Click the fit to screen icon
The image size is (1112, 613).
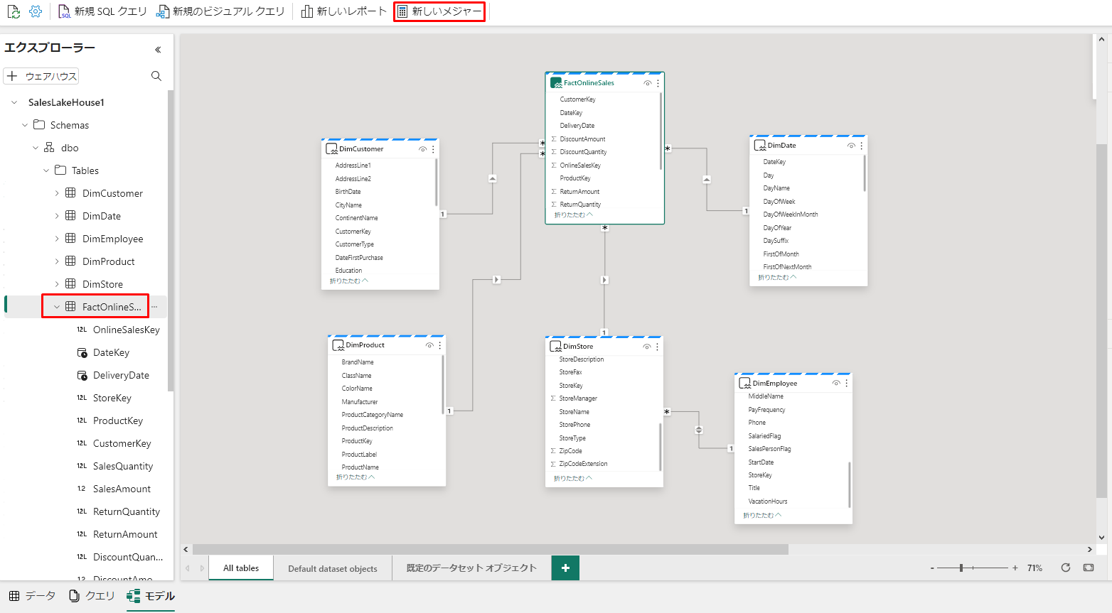click(x=1089, y=568)
